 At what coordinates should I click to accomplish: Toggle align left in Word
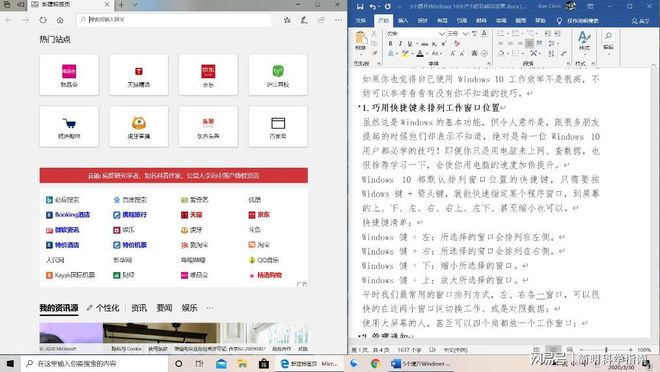click(501, 43)
